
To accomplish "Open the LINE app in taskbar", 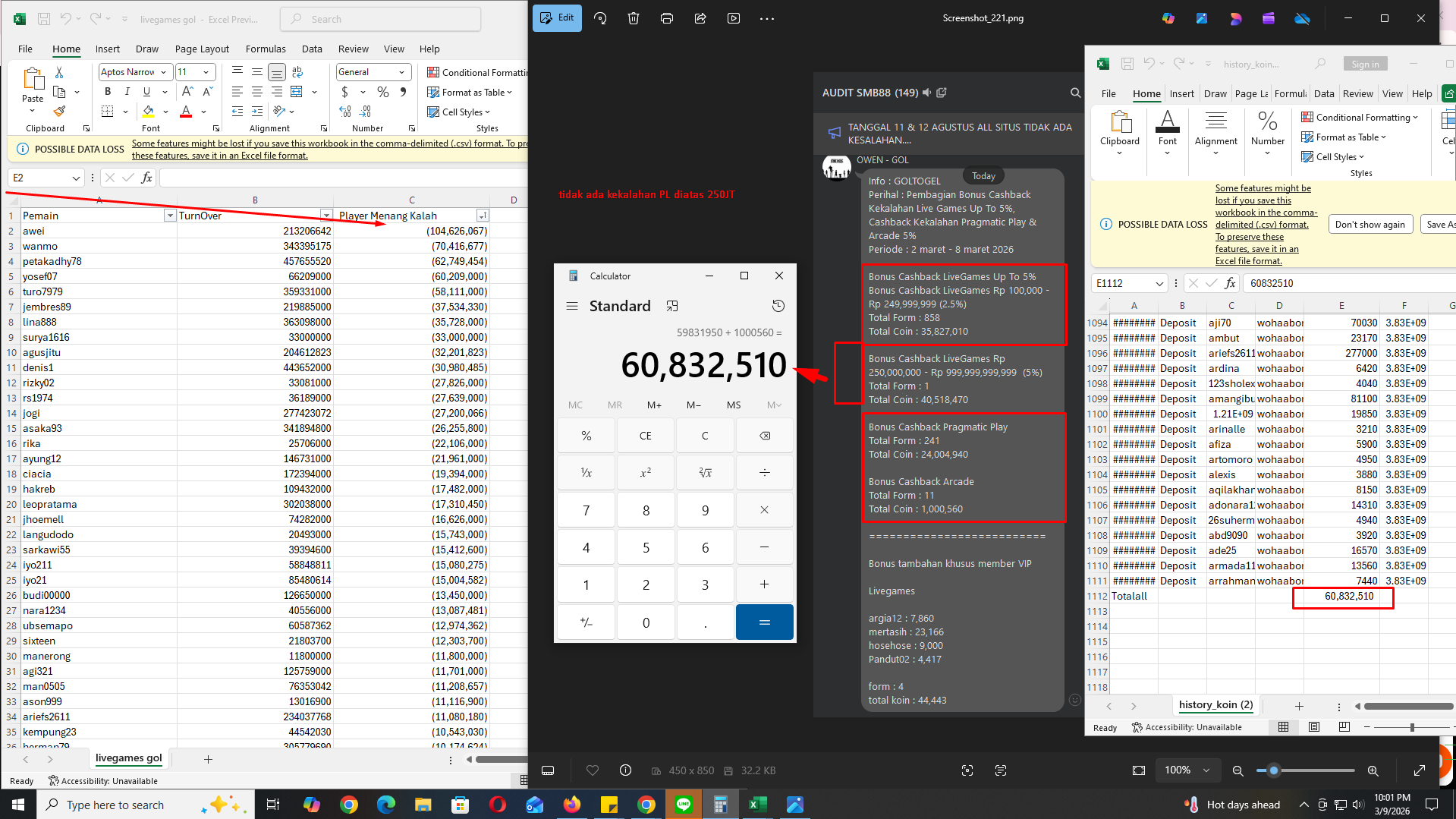I will (684, 805).
